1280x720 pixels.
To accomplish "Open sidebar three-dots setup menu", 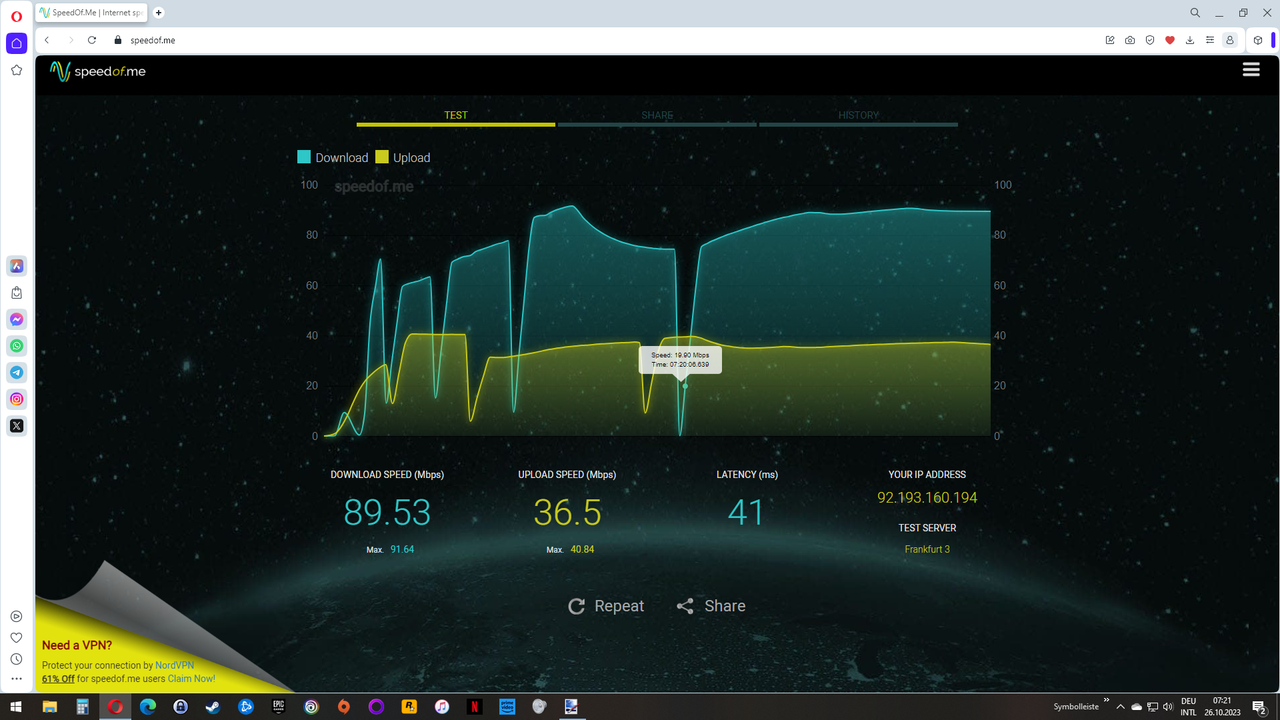I will point(16,679).
